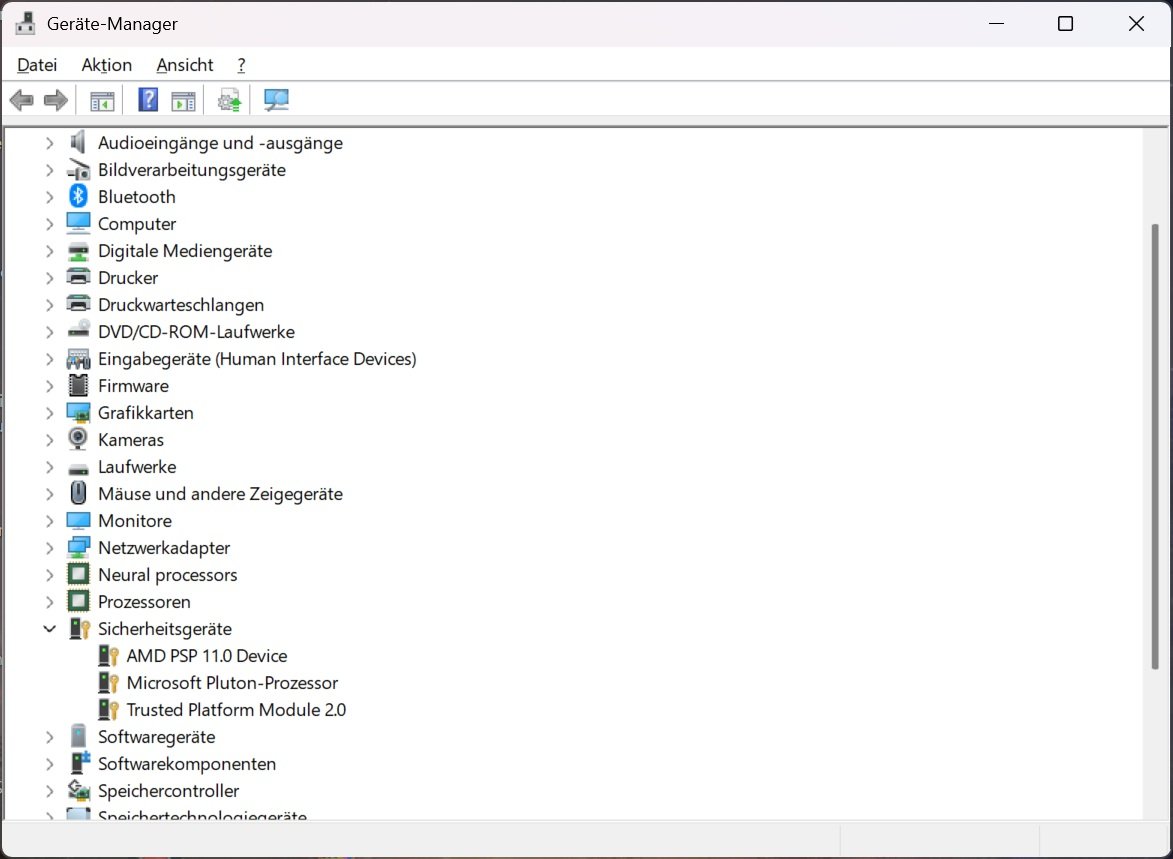The height and width of the screenshot is (859, 1173).
Task: Click the Trusted Platform Module 2.0 icon
Action: click(x=108, y=709)
